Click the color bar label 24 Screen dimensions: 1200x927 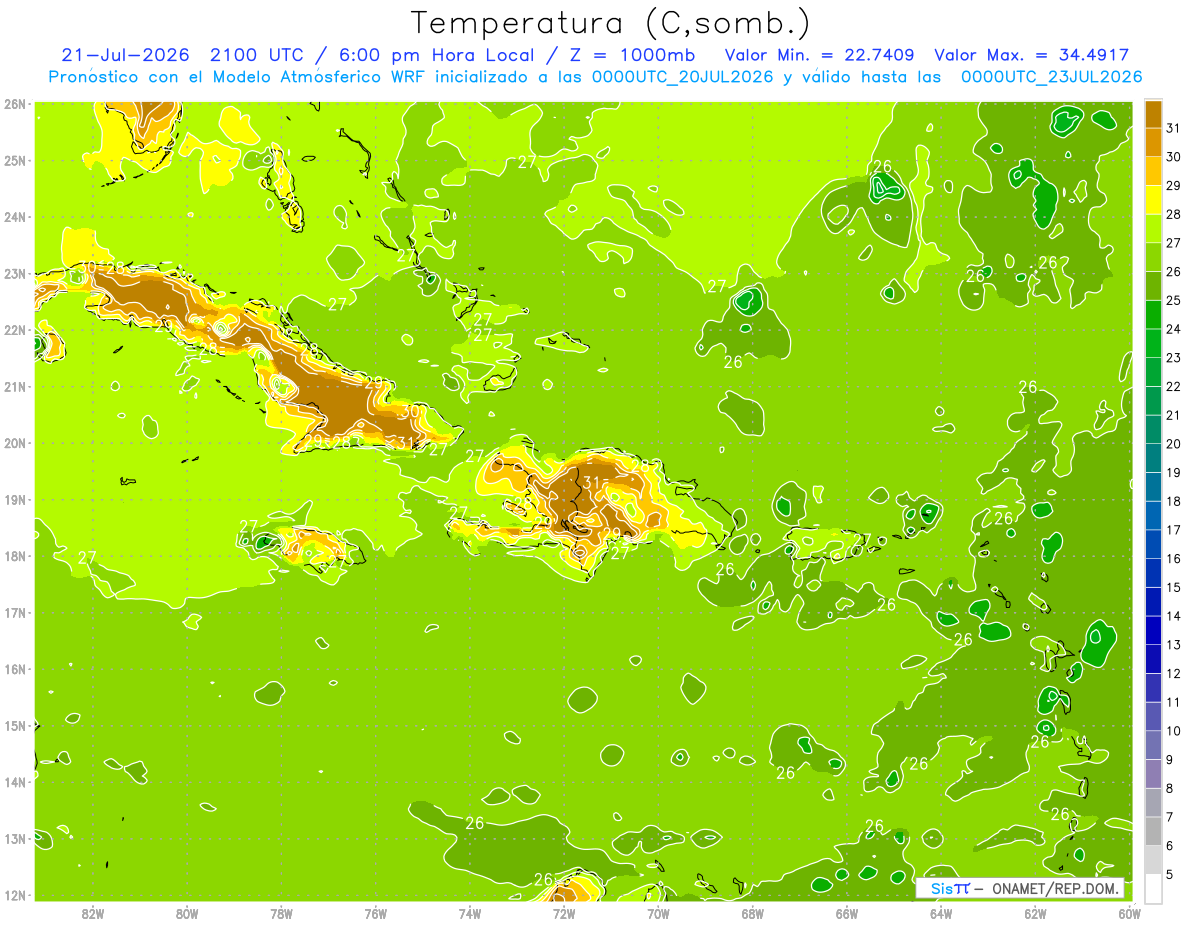click(x=1174, y=329)
